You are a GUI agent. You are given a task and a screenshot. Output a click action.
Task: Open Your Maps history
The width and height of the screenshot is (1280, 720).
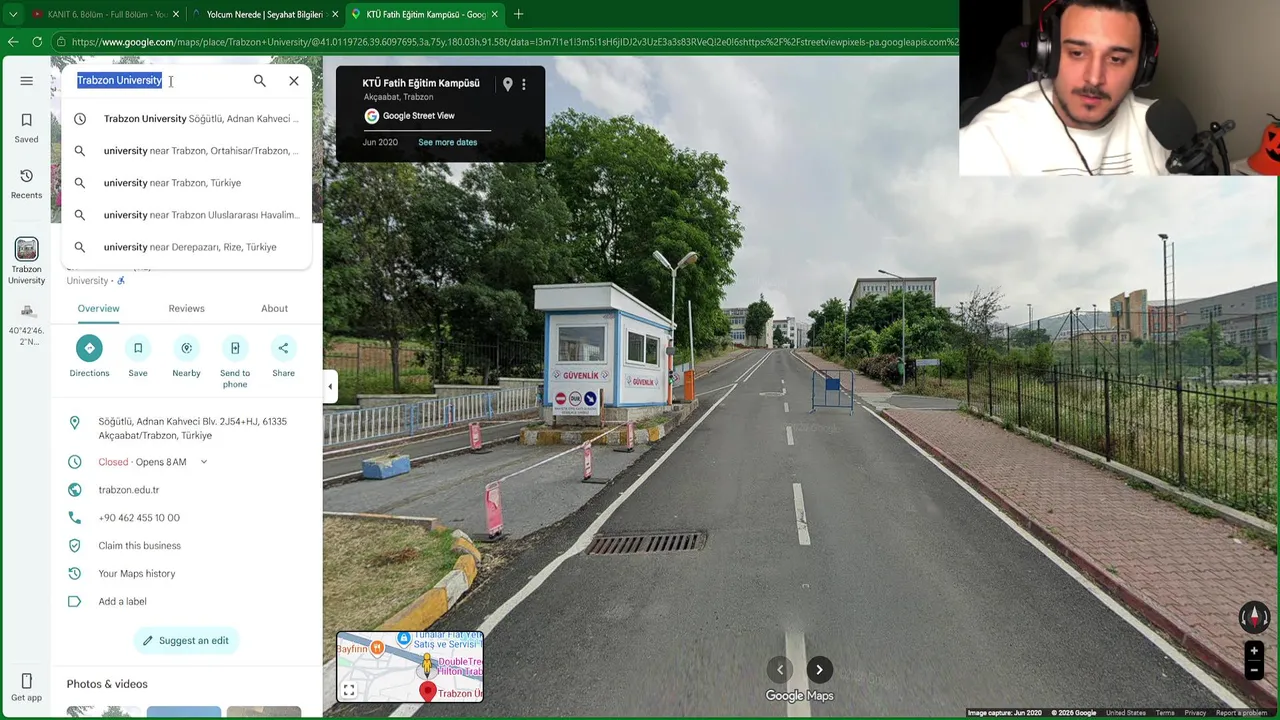[x=137, y=574]
